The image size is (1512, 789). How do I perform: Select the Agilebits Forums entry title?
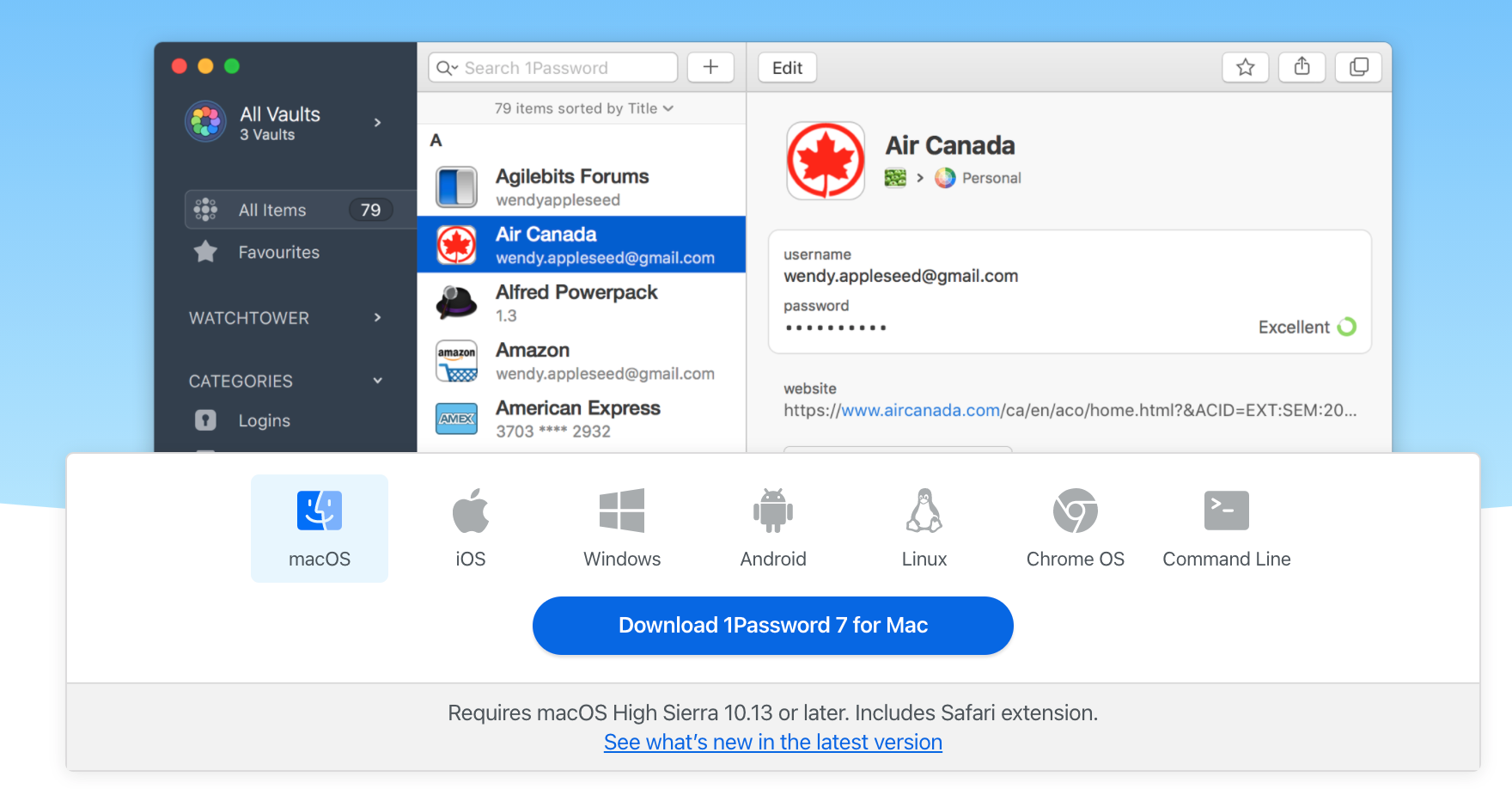click(572, 176)
